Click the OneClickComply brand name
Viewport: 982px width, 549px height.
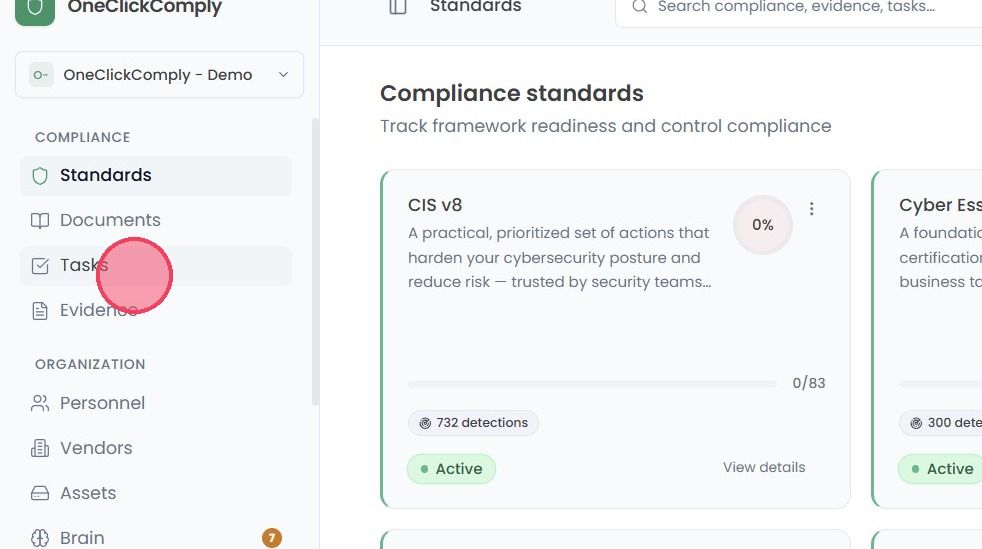(x=145, y=8)
